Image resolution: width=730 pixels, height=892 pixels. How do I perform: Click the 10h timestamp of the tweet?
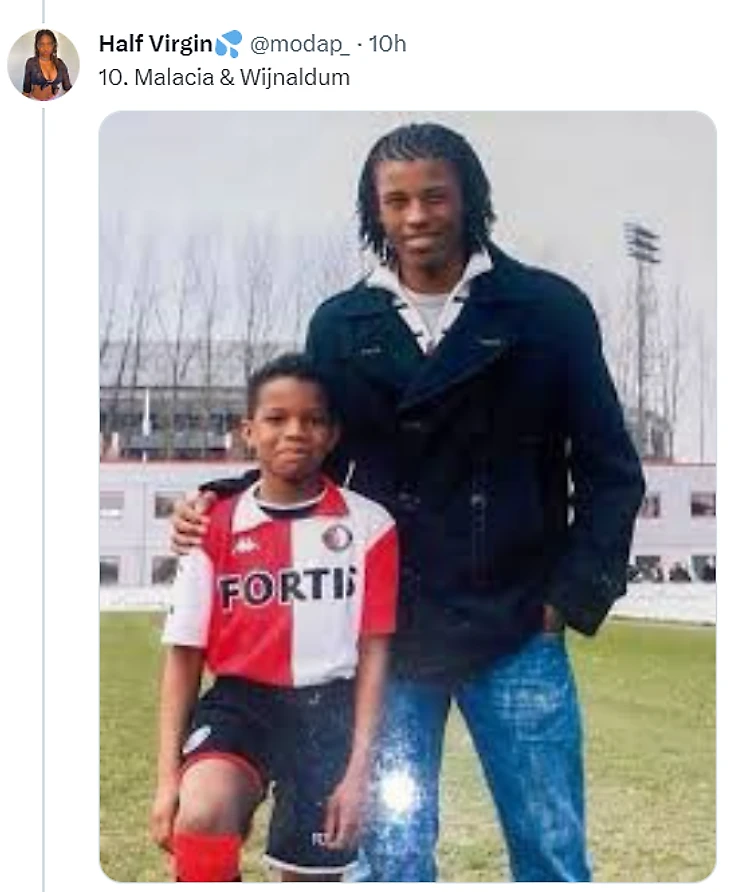[x=388, y=44]
